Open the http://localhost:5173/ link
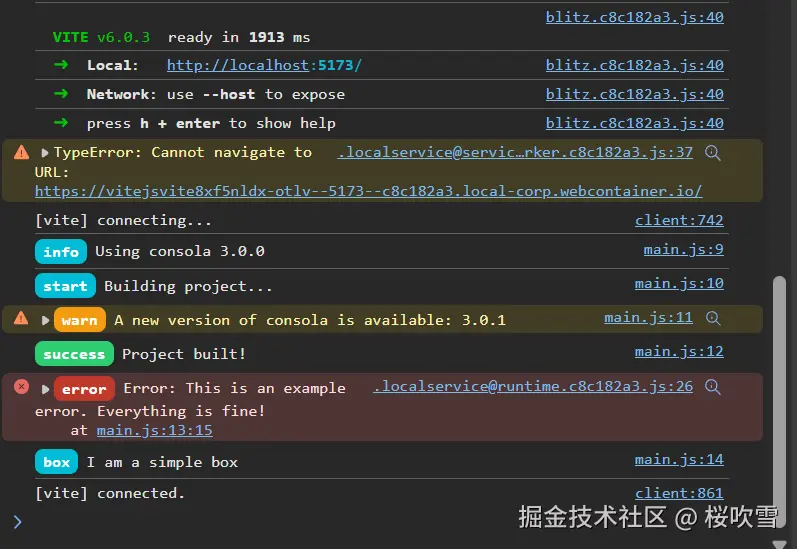The image size is (797, 549). pos(264,66)
